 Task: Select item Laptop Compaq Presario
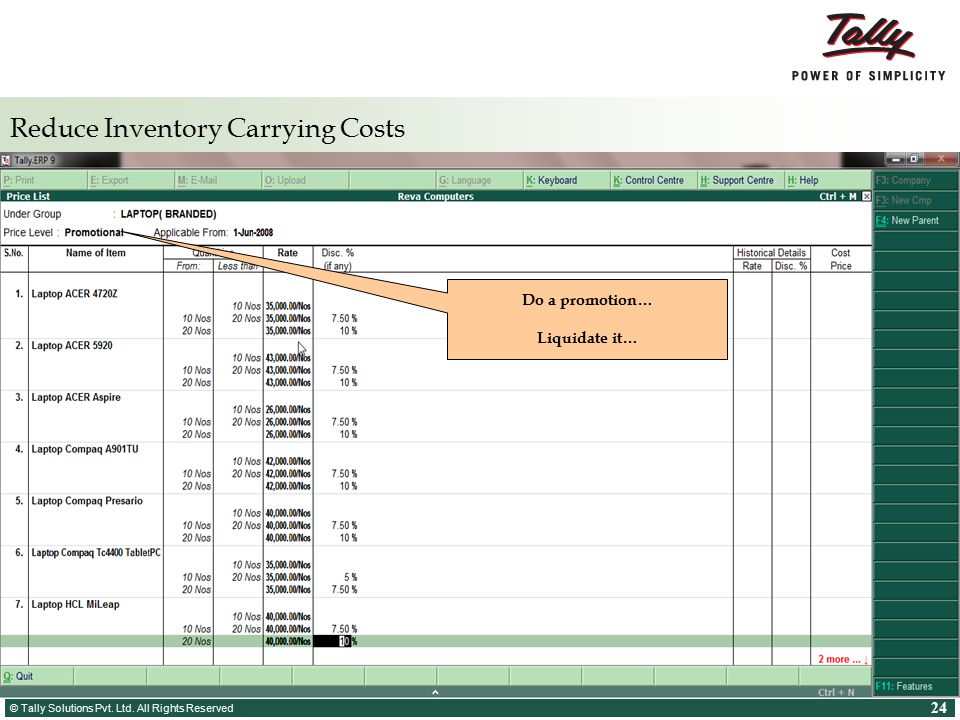coord(87,501)
